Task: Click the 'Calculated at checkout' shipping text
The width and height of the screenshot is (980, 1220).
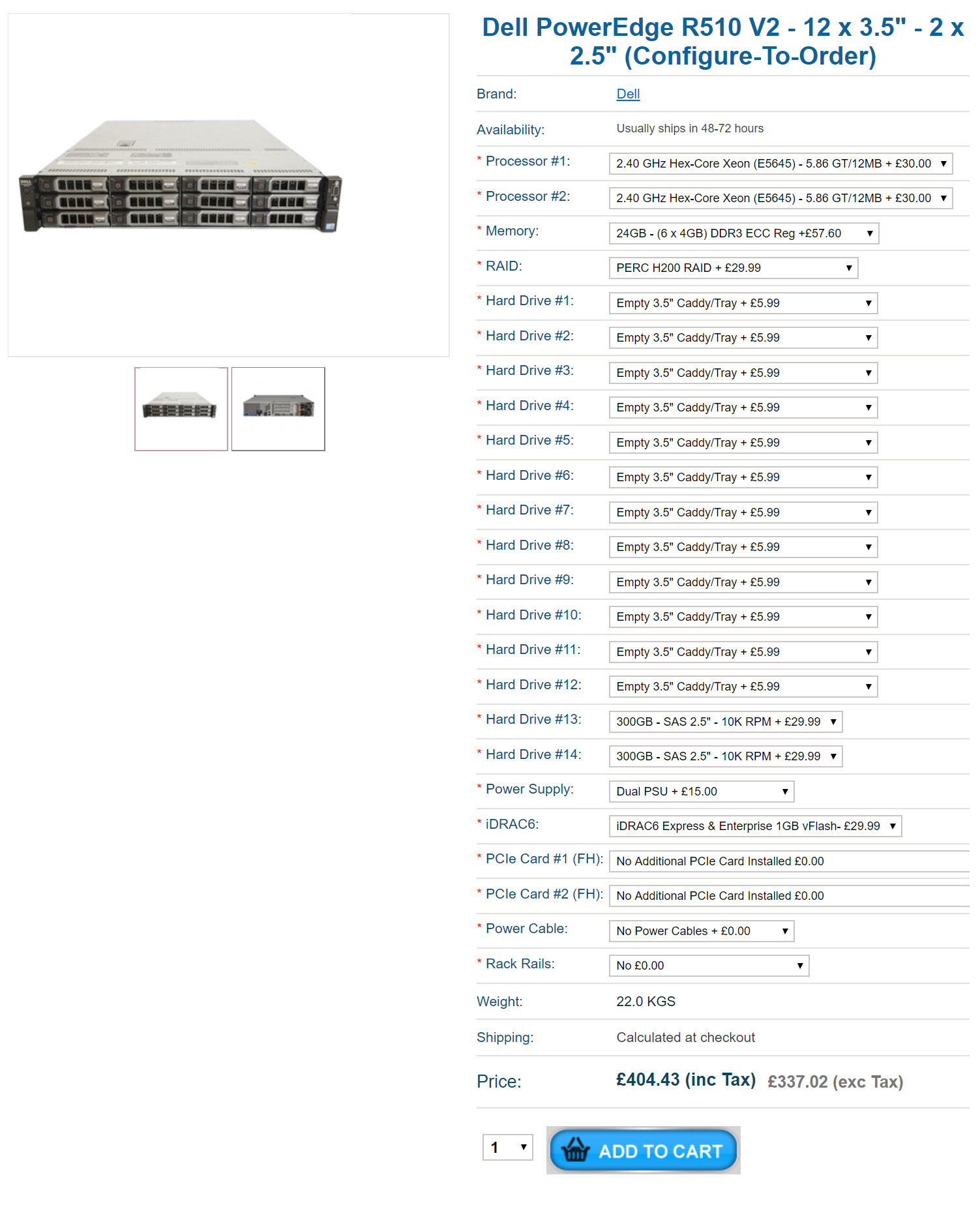Action: [x=685, y=1037]
